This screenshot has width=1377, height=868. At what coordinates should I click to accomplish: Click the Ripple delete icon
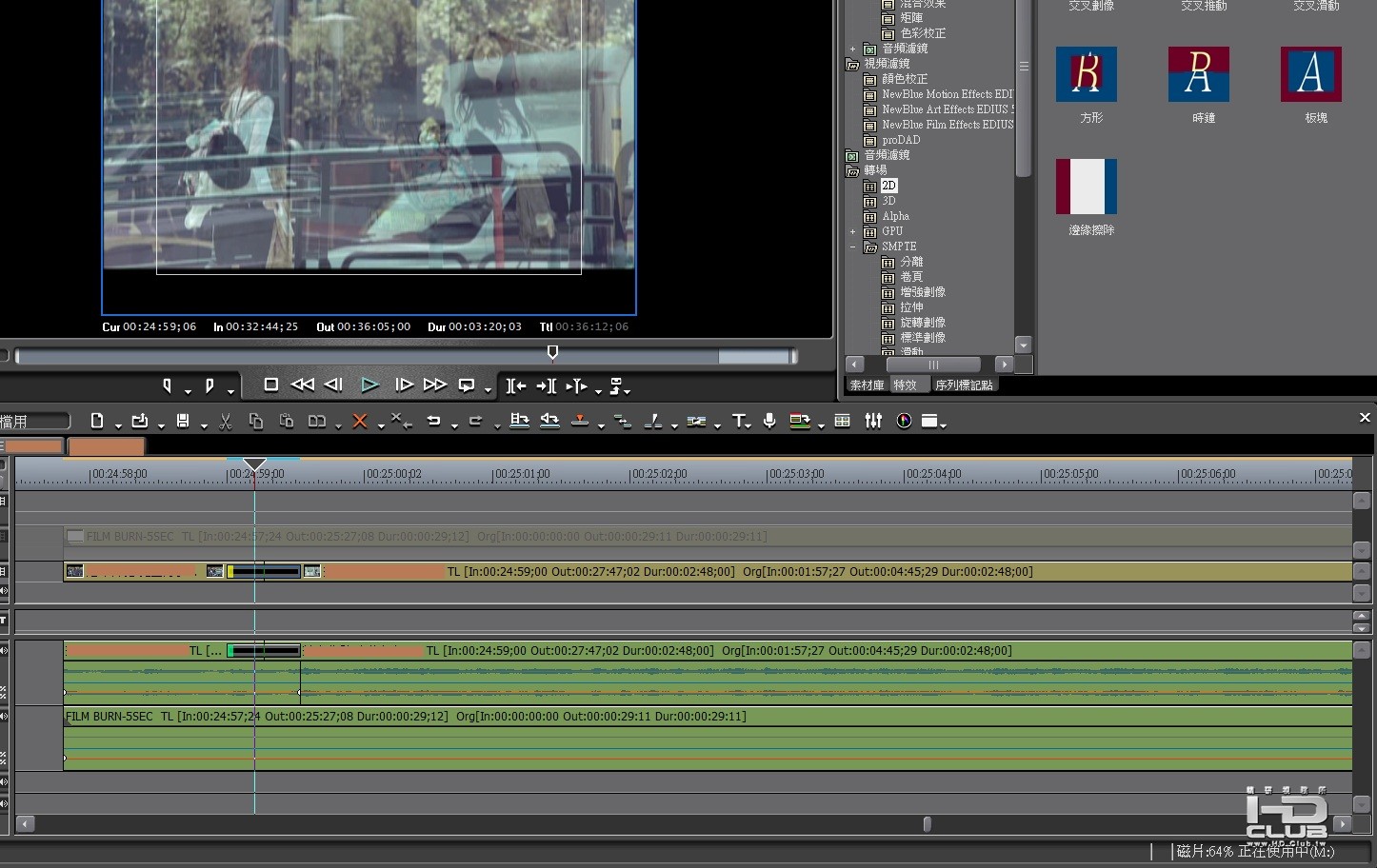[x=402, y=421]
